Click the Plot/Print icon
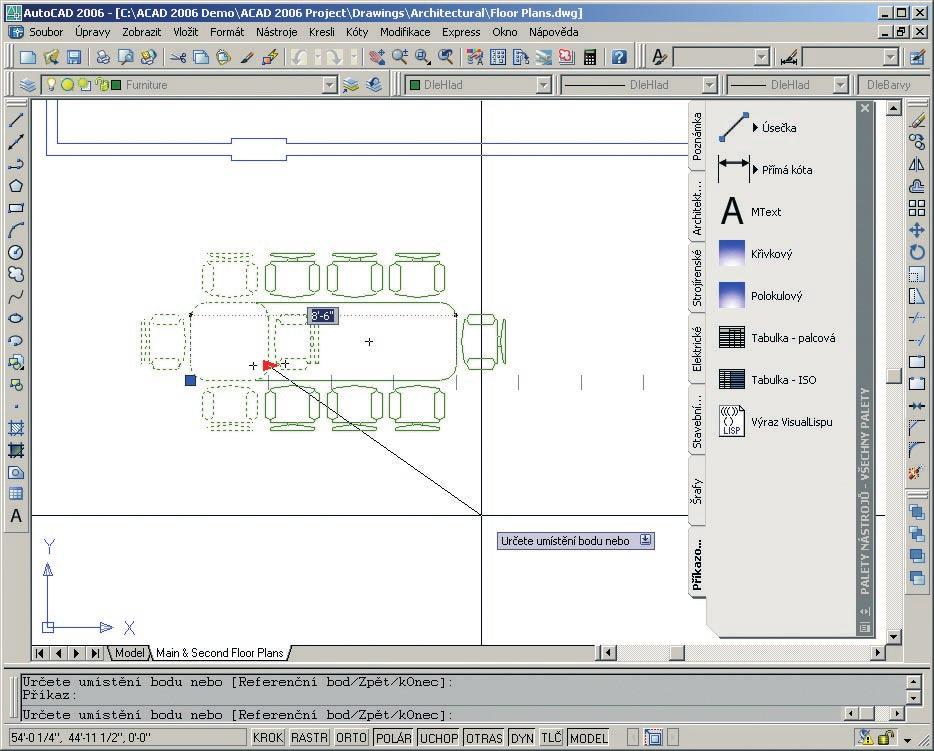This screenshot has height=751, width=934. [102, 57]
